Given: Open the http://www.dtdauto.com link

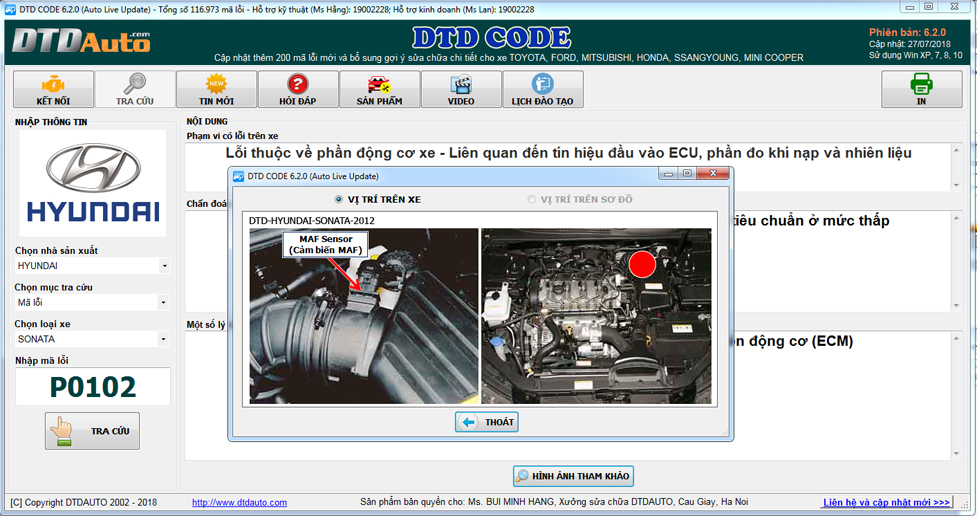Looking at the screenshot, I should point(239,502).
